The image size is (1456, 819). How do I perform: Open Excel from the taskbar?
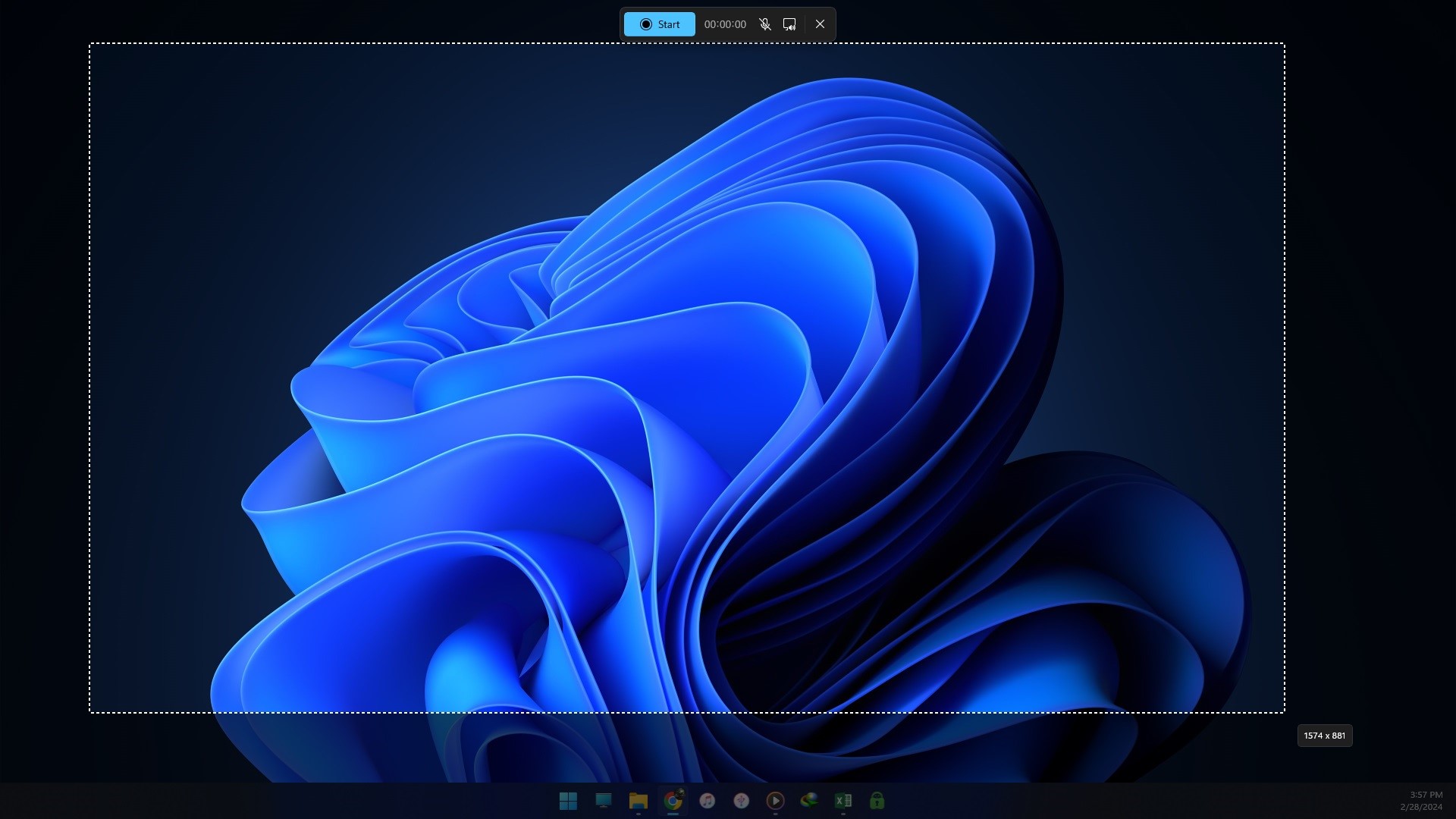point(843,801)
